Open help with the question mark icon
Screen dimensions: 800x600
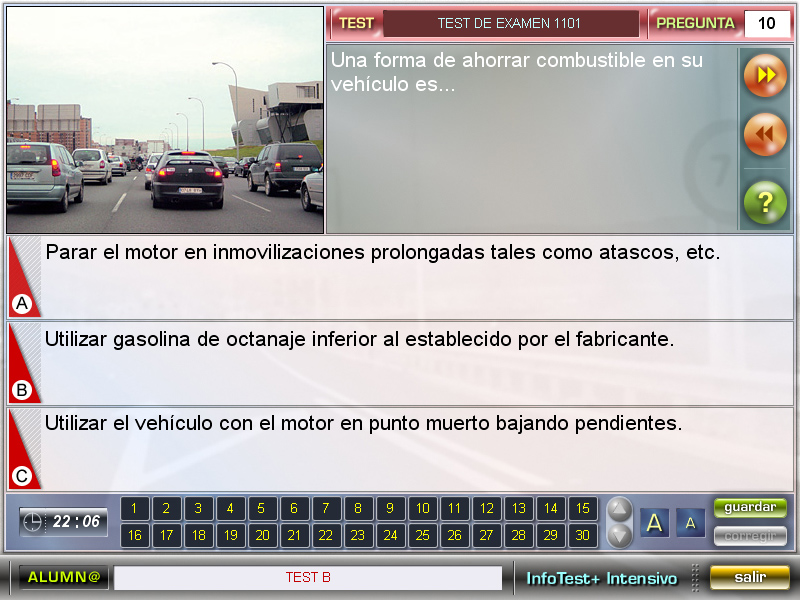(765, 203)
